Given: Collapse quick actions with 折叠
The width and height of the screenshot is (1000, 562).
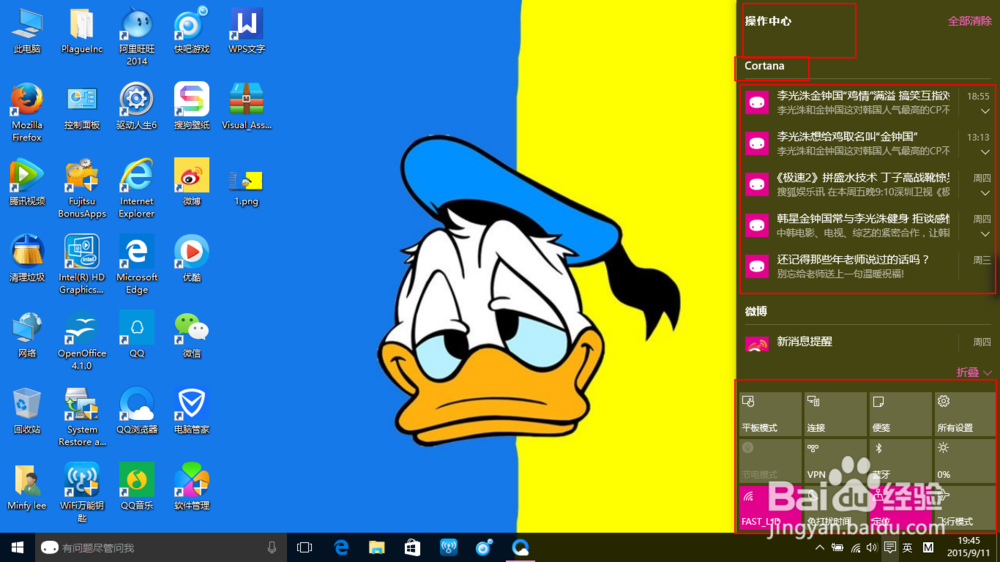Looking at the screenshot, I should tap(973, 372).
